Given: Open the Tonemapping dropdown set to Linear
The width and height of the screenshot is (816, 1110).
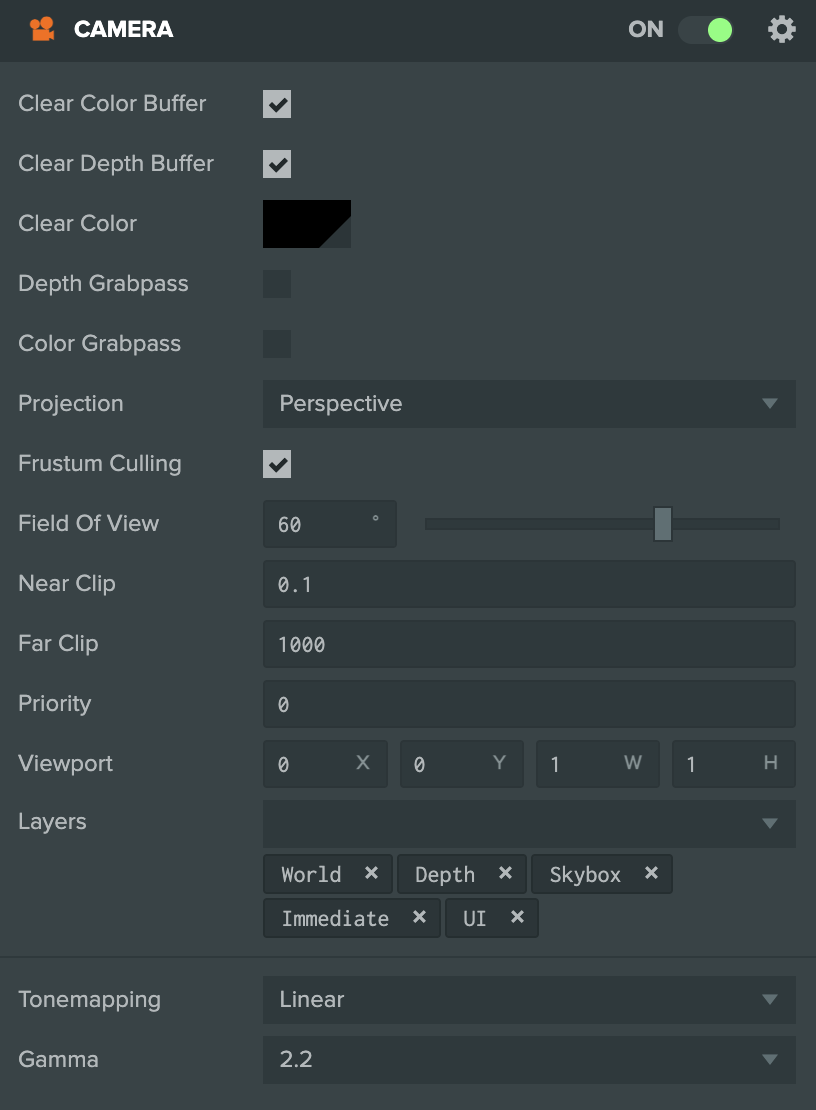Looking at the screenshot, I should (x=529, y=1000).
